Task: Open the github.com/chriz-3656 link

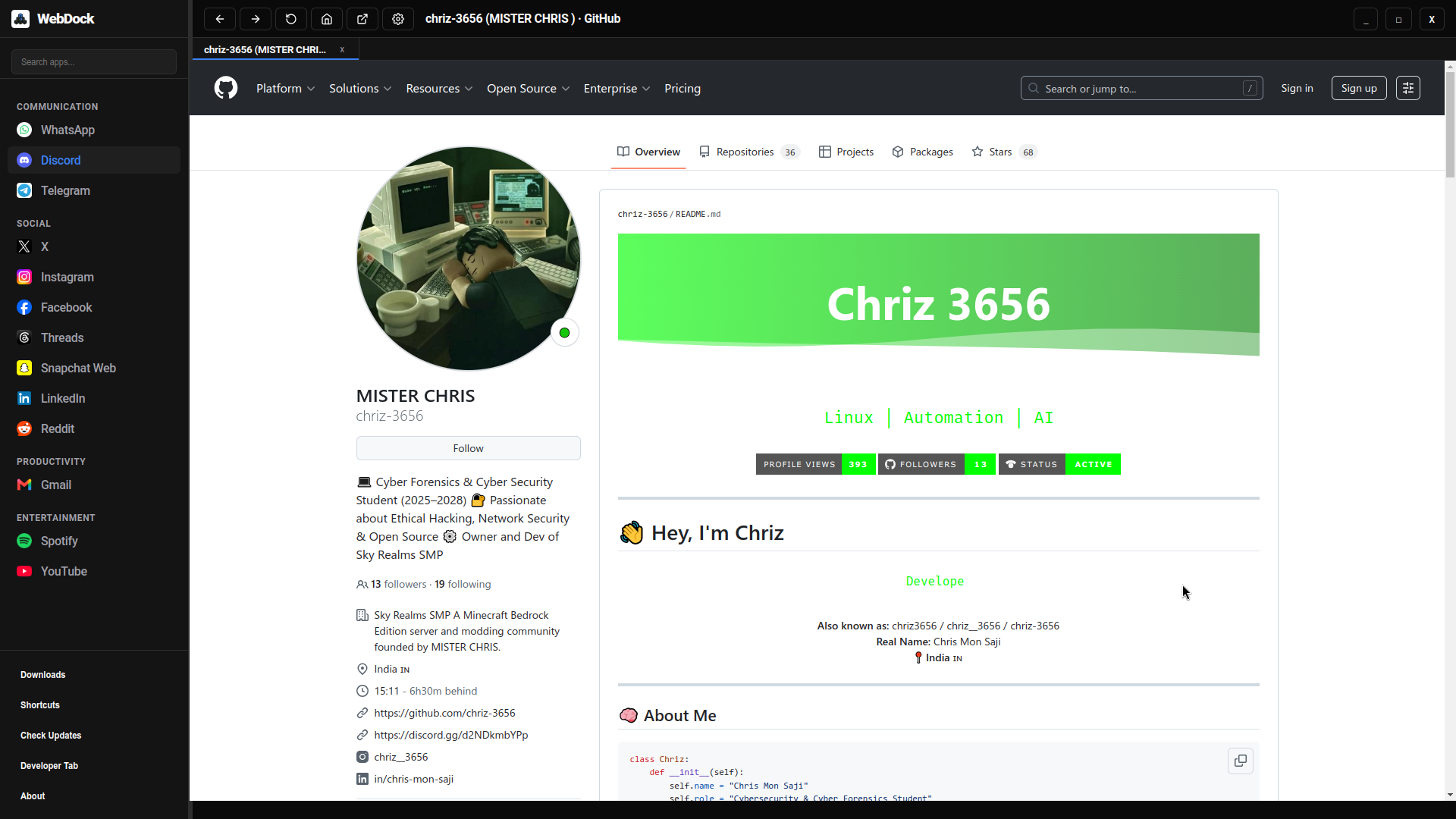Action: pyautogui.click(x=444, y=713)
